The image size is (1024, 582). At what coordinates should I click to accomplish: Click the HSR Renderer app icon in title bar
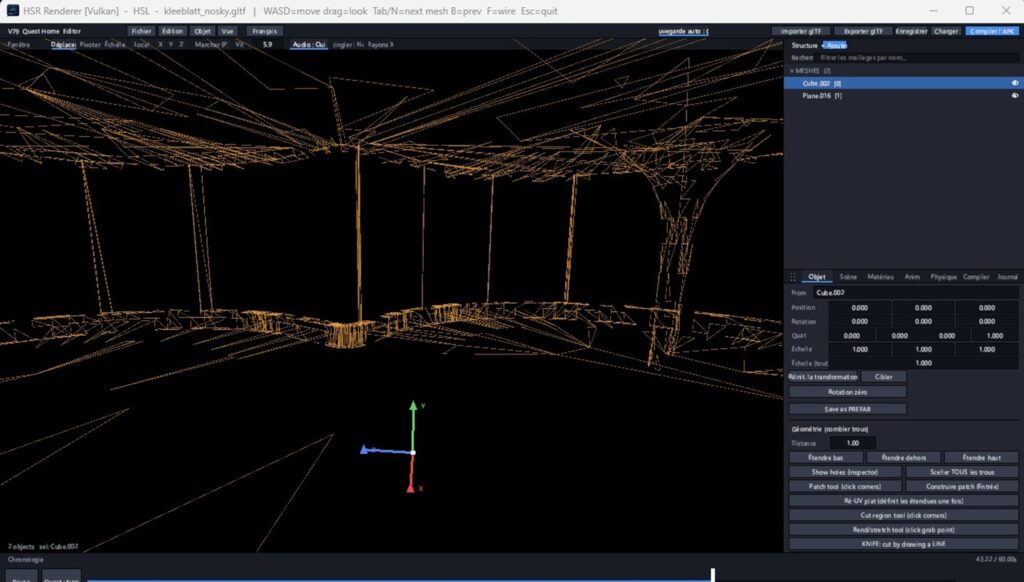click(x=12, y=10)
